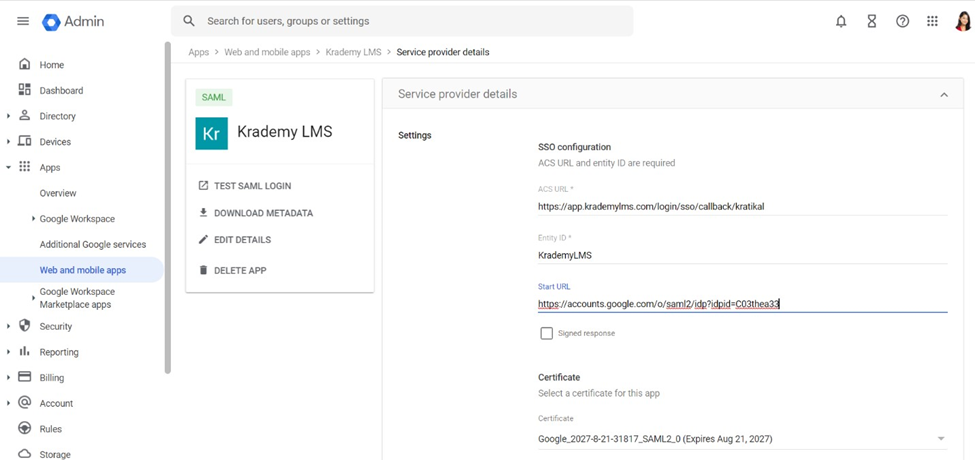Image resolution: width=975 pixels, height=460 pixels.
Task: Click the Google Admin logo
Action: click(73, 21)
